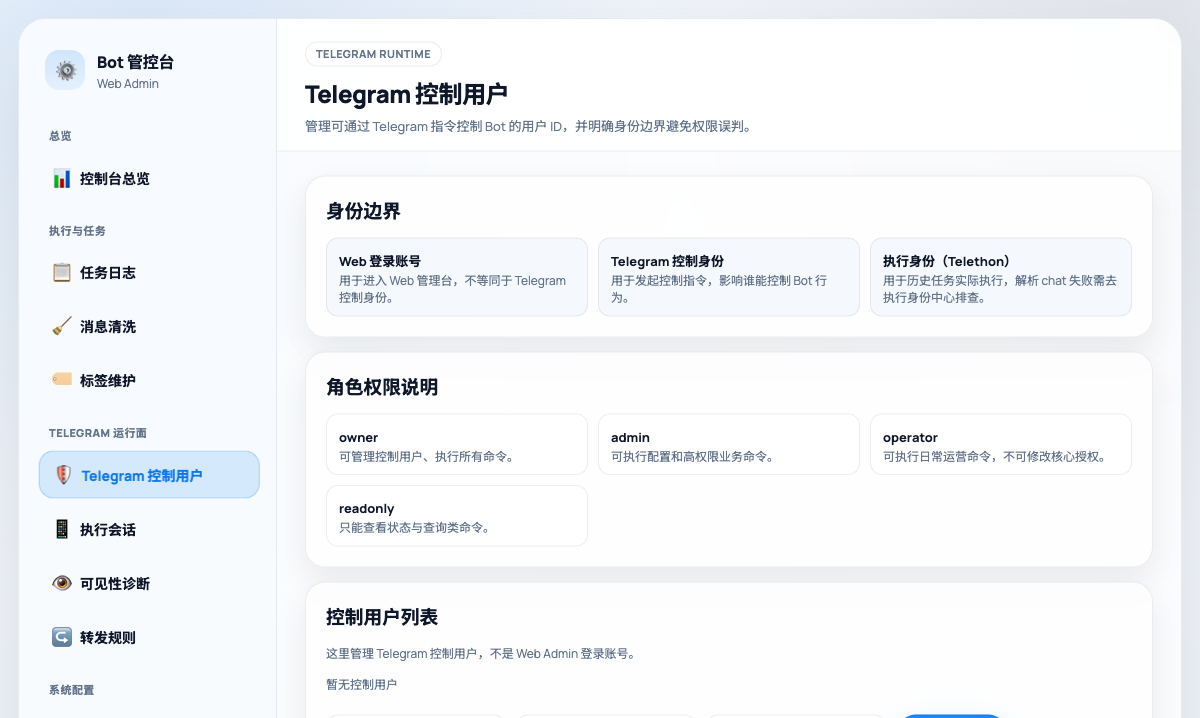
Task: Click the 身份边界 section heading
Action: pos(363,211)
